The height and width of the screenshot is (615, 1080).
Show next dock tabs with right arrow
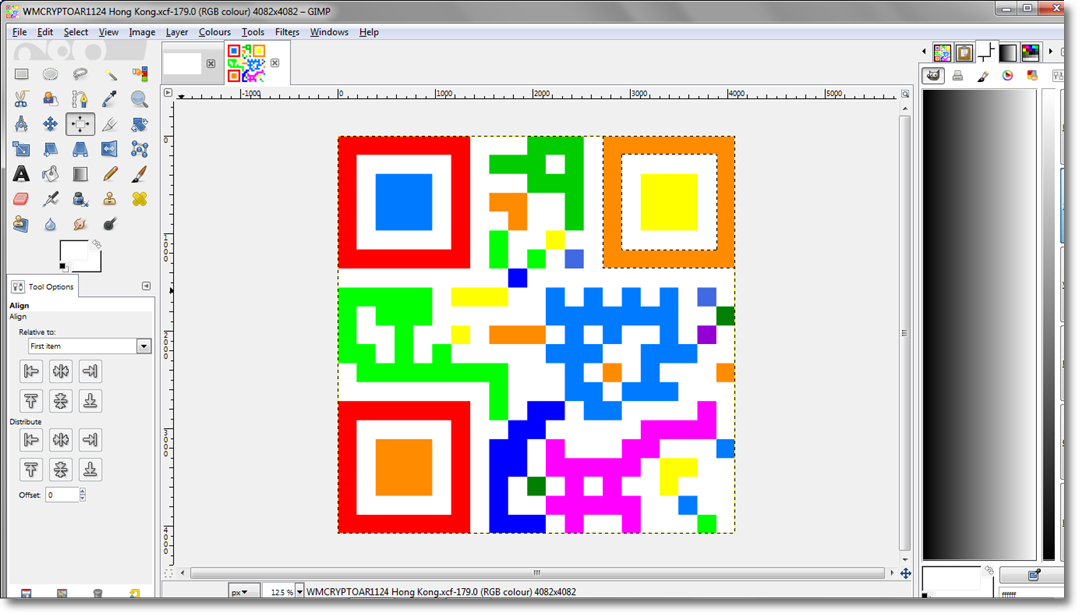coord(1050,52)
